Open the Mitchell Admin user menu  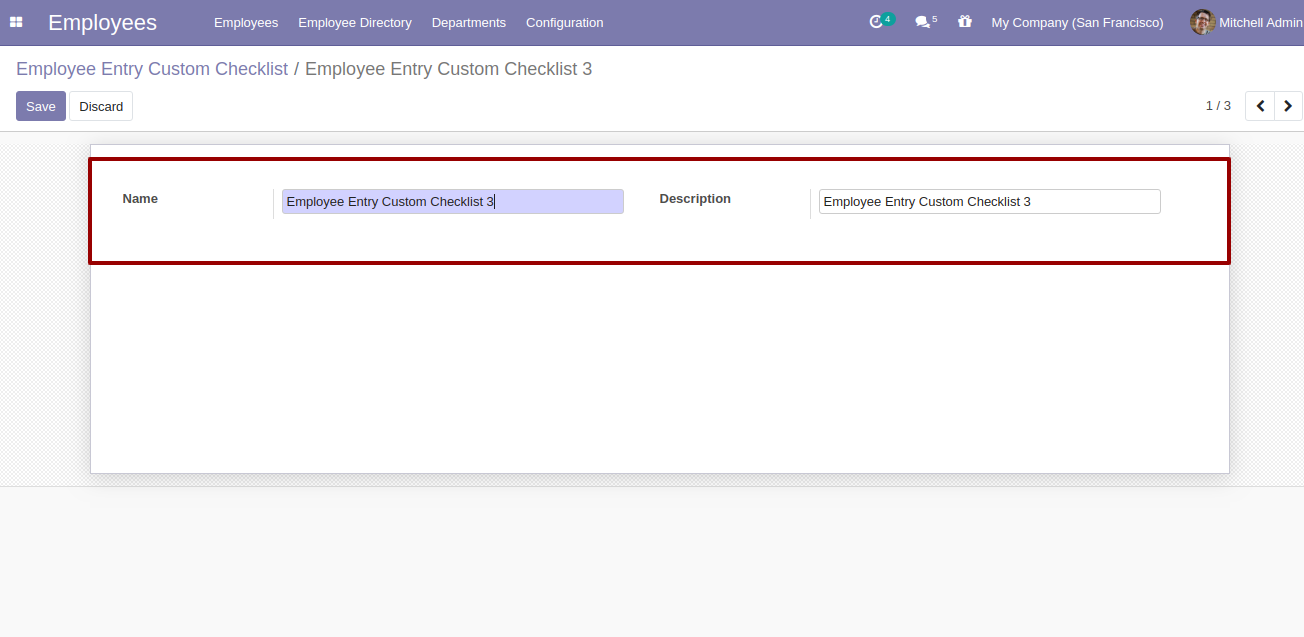click(1246, 22)
